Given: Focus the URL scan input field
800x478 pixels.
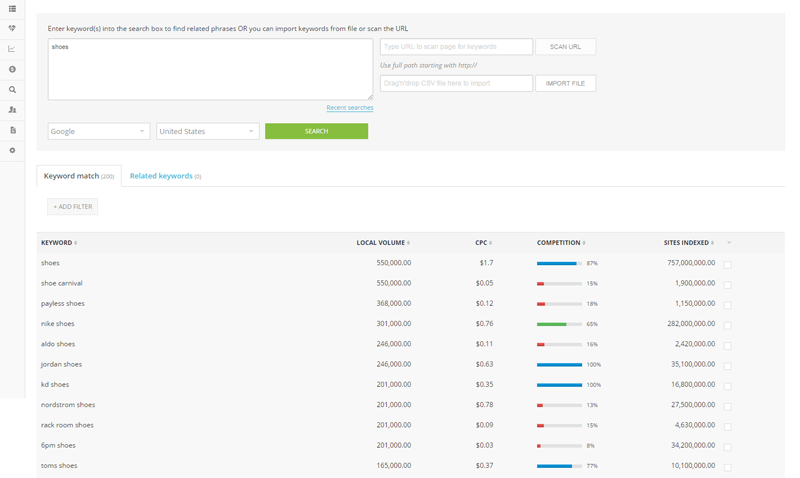Looking at the screenshot, I should [456, 47].
